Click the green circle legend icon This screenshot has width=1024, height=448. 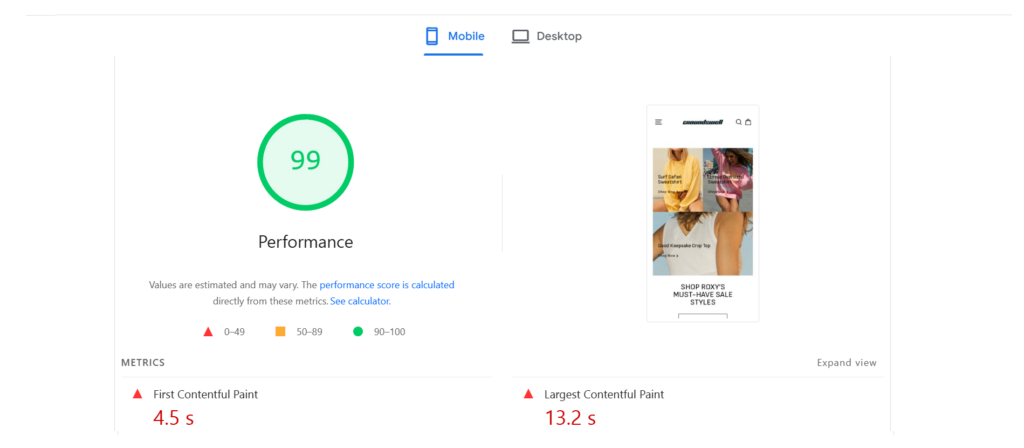(x=358, y=331)
